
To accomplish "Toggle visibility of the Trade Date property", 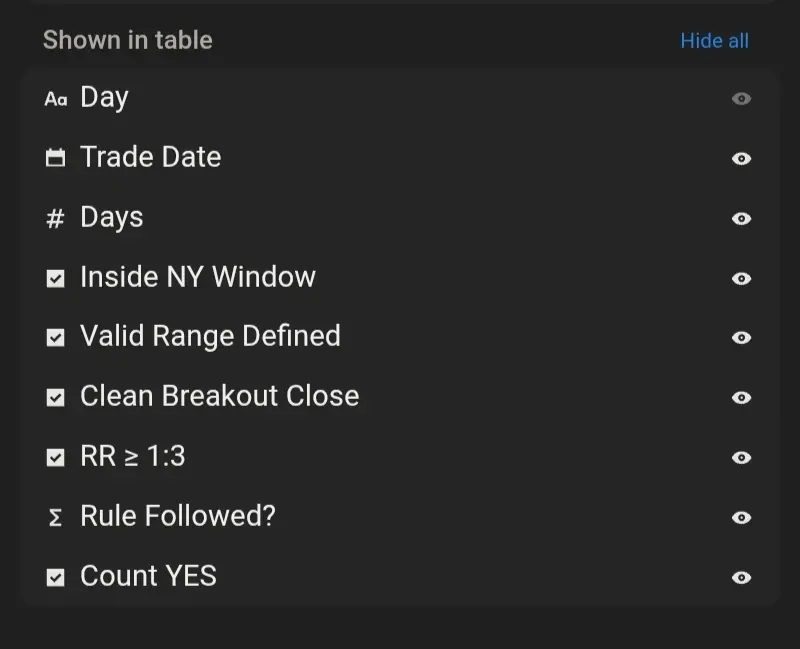I will coord(741,159).
